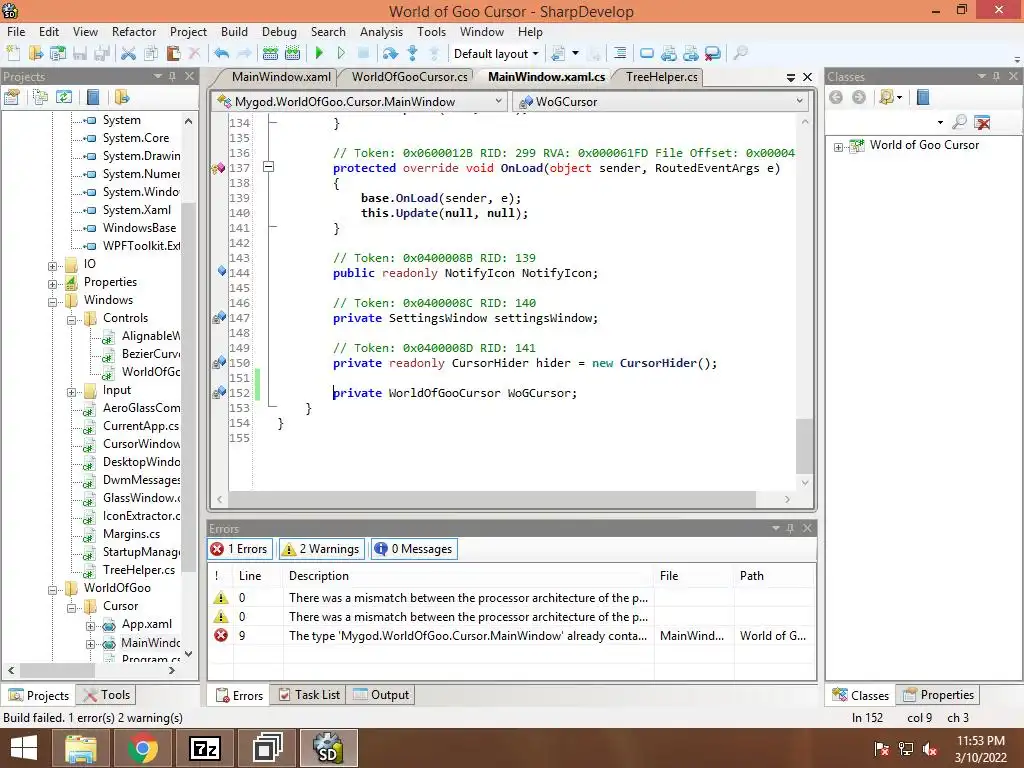
Task: Click Run Without Debugger outline play icon
Action: click(341, 54)
